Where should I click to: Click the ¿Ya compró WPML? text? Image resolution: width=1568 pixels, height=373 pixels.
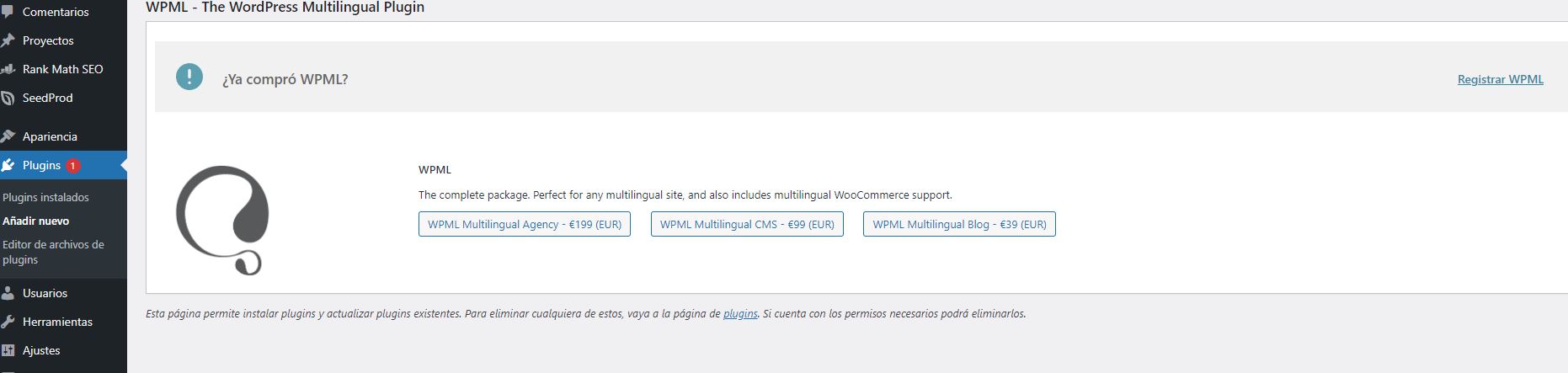pos(285,79)
